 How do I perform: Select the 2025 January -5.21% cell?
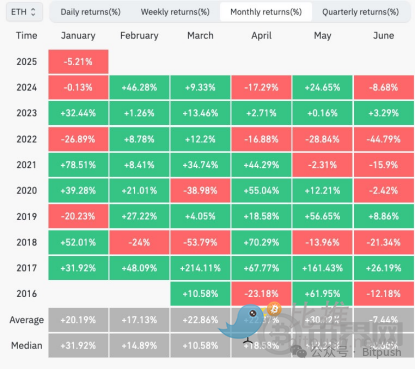click(x=78, y=62)
